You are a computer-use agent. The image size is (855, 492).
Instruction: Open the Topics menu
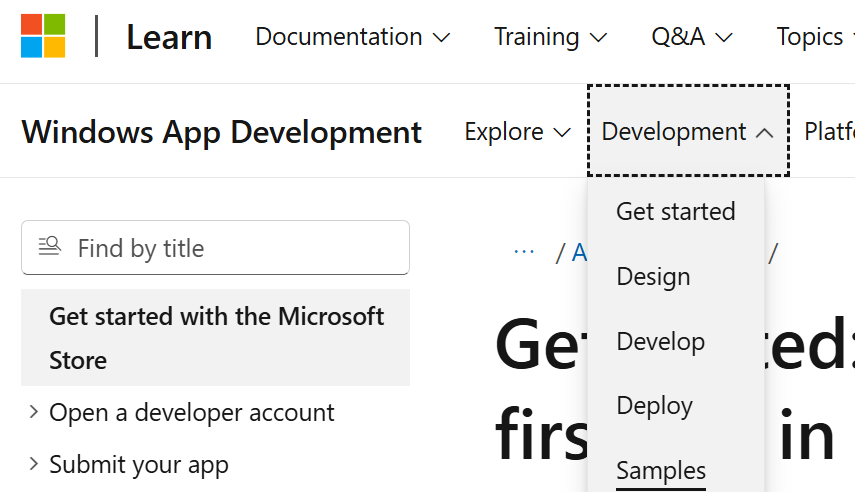pos(815,37)
